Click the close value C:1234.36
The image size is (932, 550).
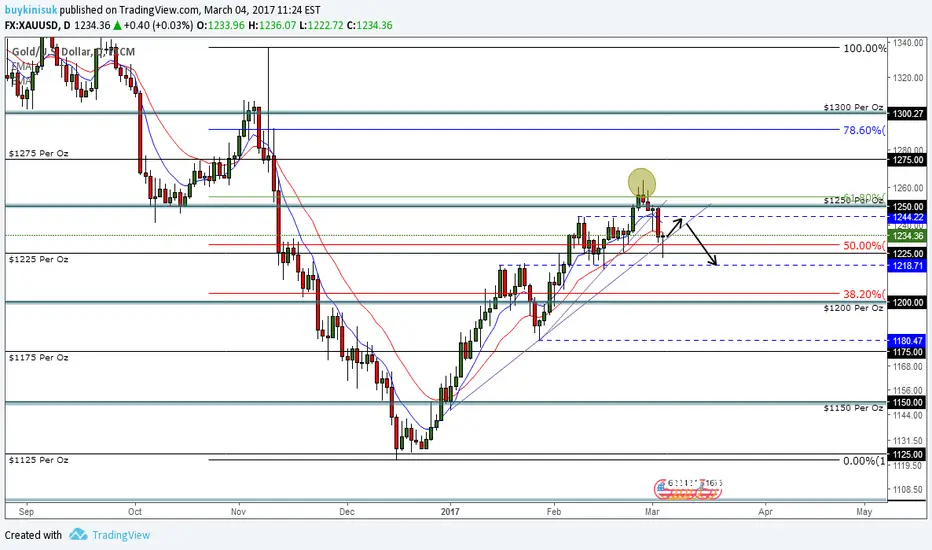point(370,26)
